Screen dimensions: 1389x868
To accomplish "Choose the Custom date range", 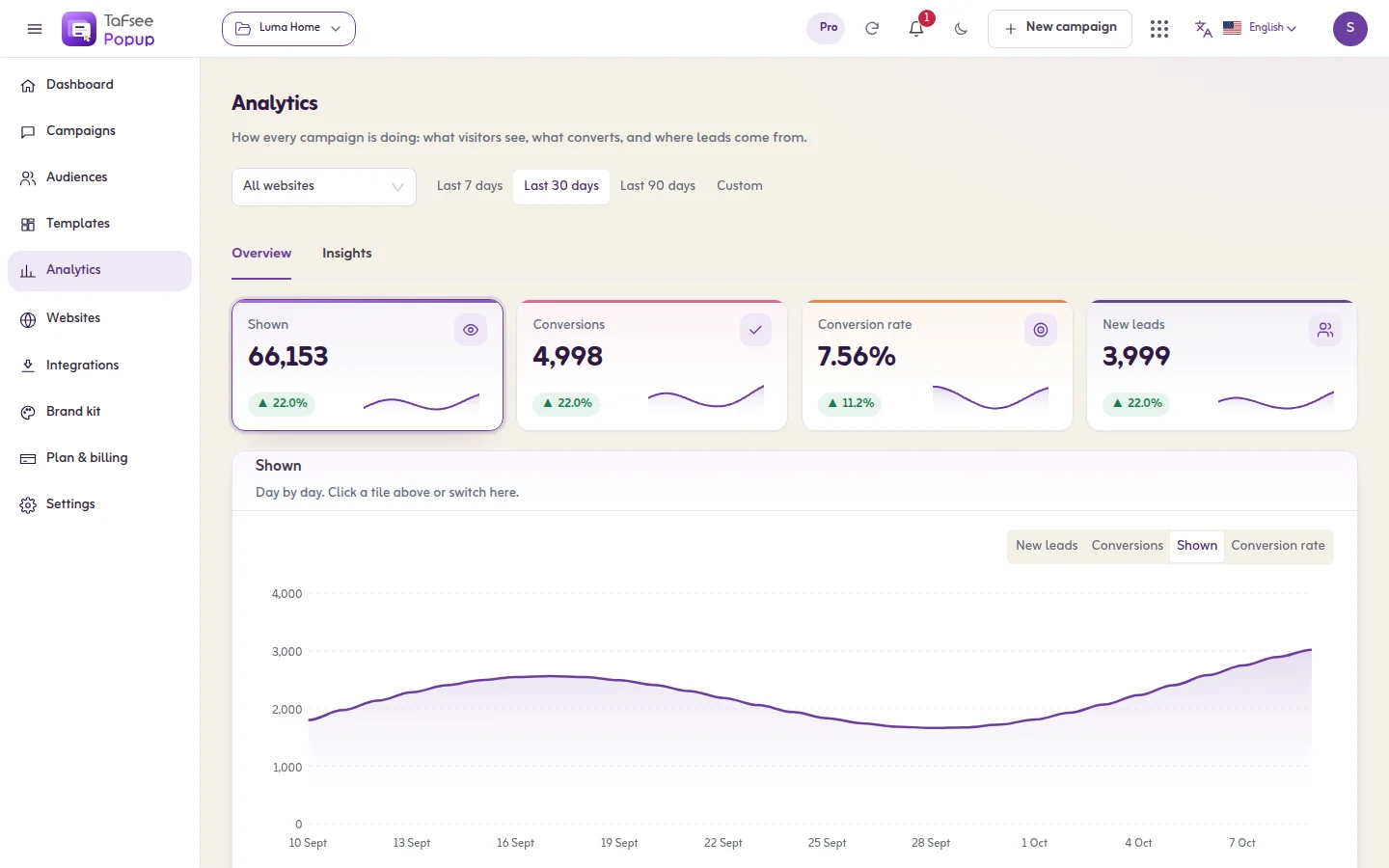I will pos(740,186).
